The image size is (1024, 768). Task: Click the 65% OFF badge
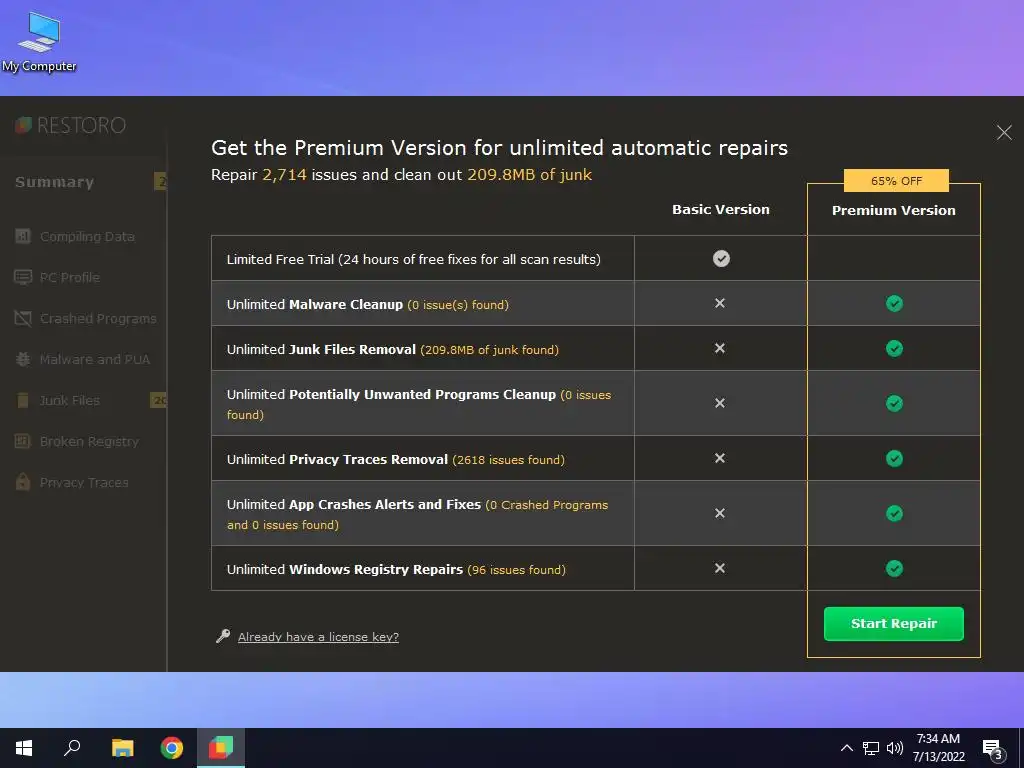[x=896, y=181]
